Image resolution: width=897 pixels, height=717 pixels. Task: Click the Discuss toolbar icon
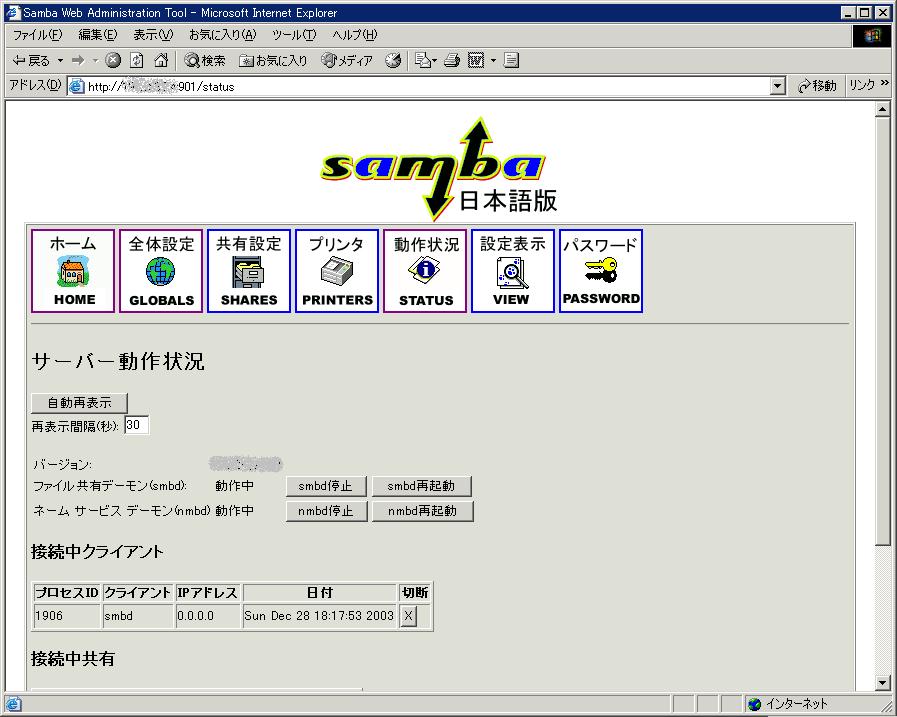pyautogui.click(x=511, y=60)
